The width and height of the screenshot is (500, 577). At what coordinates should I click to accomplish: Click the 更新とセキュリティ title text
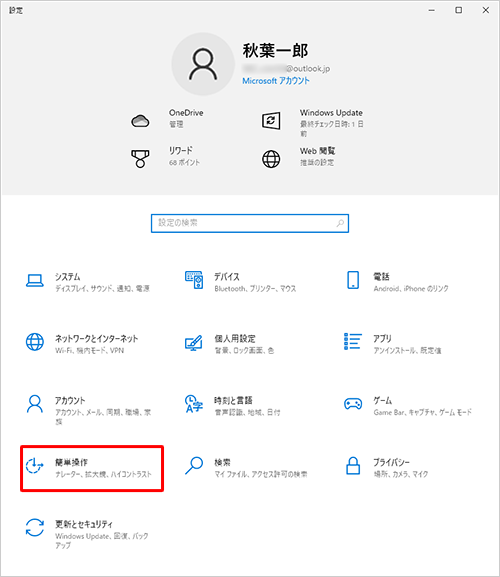point(84,524)
